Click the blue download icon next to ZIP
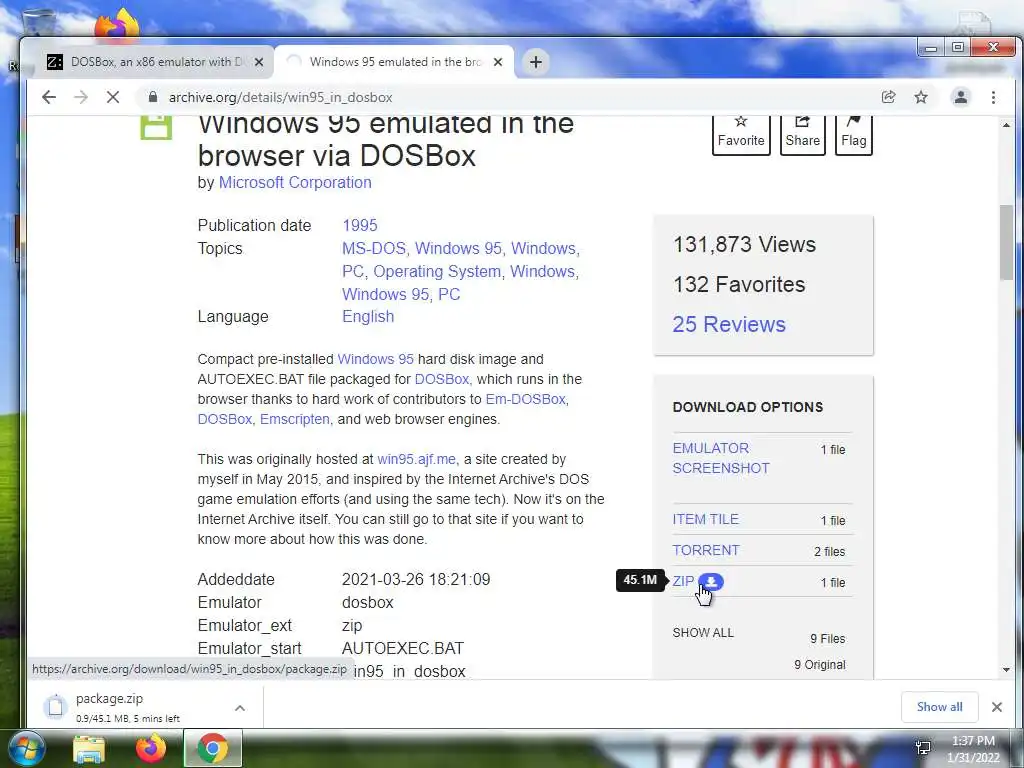 click(x=711, y=581)
